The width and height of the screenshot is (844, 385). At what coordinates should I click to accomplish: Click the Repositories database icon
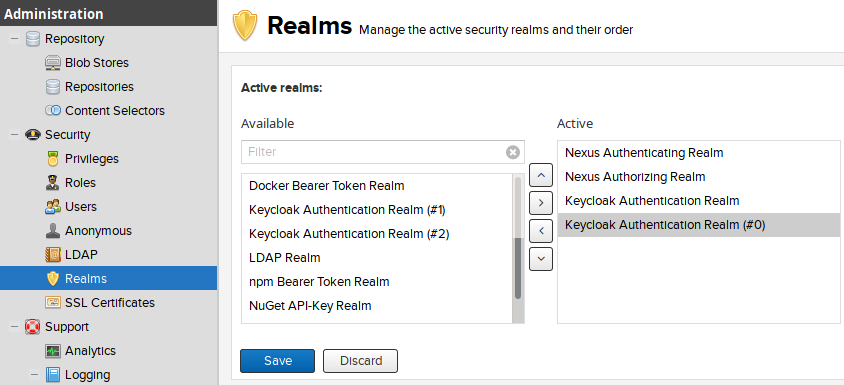[x=52, y=87]
